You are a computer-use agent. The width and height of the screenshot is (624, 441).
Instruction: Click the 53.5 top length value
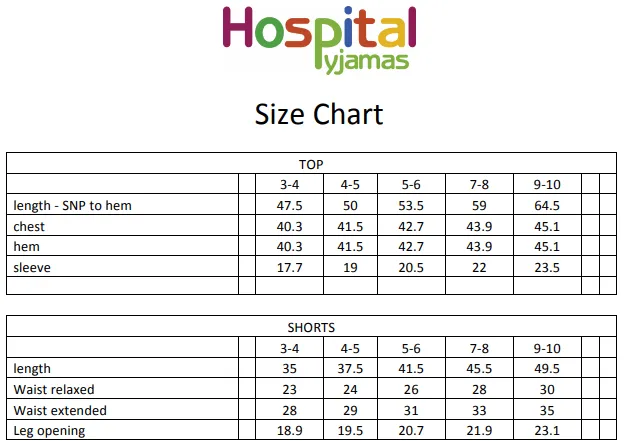coord(411,206)
